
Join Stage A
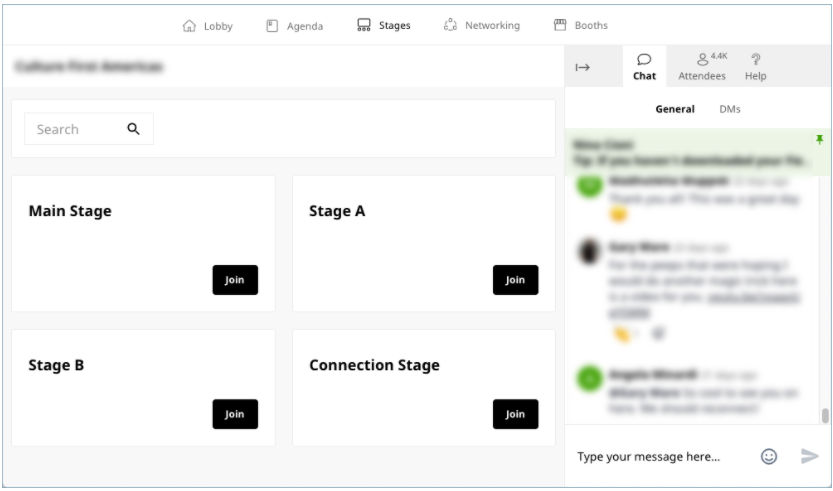(x=515, y=280)
